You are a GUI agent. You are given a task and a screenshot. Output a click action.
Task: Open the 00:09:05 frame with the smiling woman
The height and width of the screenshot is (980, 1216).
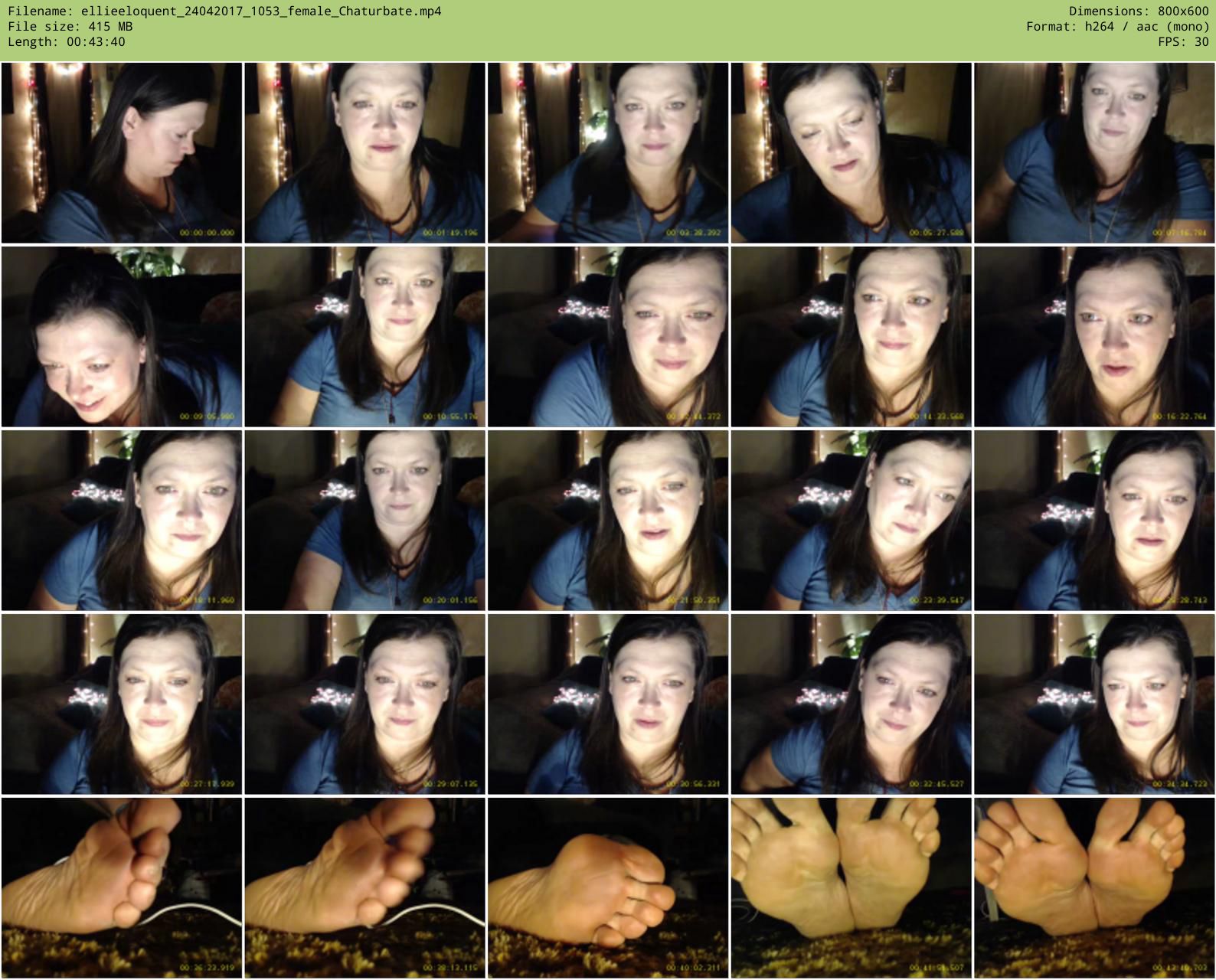coord(122,337)
